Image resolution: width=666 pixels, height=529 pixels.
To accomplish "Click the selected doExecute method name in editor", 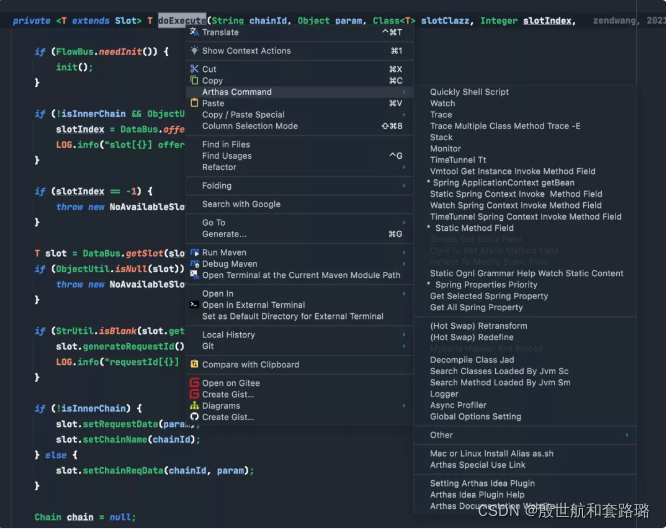I will pos(182,20).
